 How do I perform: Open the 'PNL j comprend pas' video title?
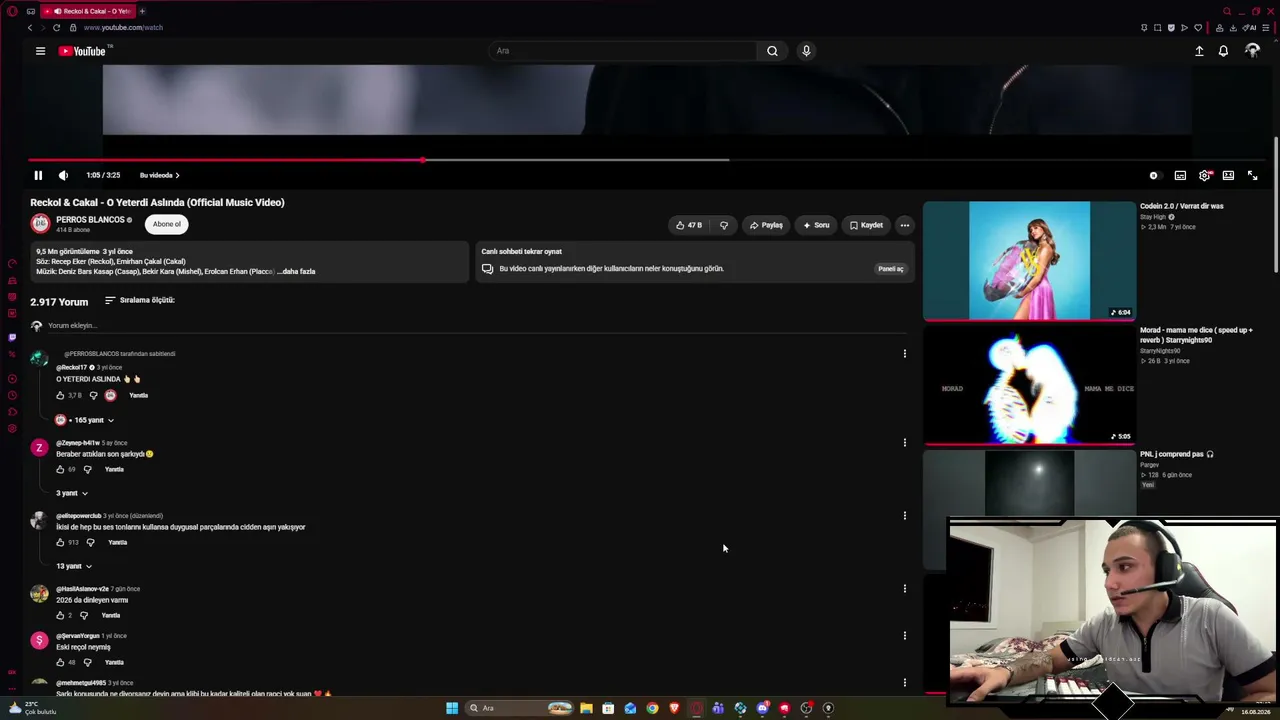point(1177,454)
